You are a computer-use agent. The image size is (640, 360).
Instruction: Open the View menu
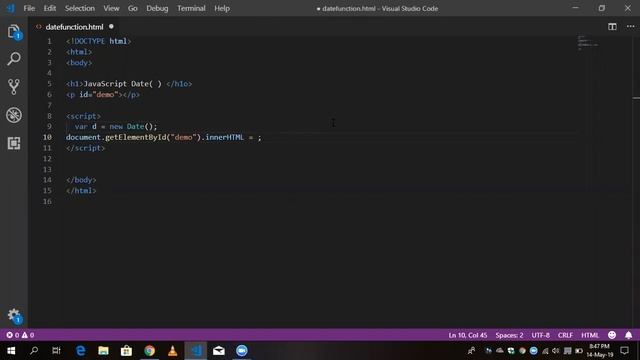pyautogui.click(x=111, y=8)
